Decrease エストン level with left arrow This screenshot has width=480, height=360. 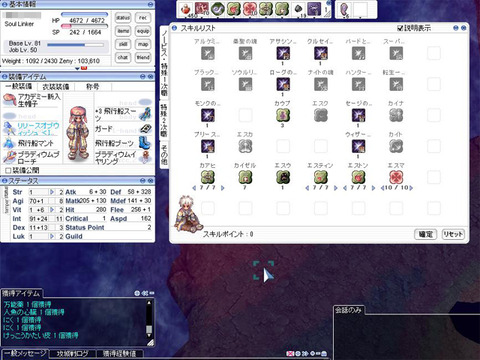coord(345,188)
